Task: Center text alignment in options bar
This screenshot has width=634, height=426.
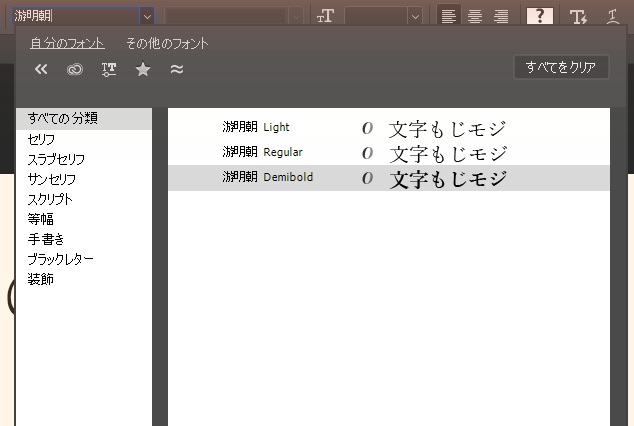Action: [475, 16]
